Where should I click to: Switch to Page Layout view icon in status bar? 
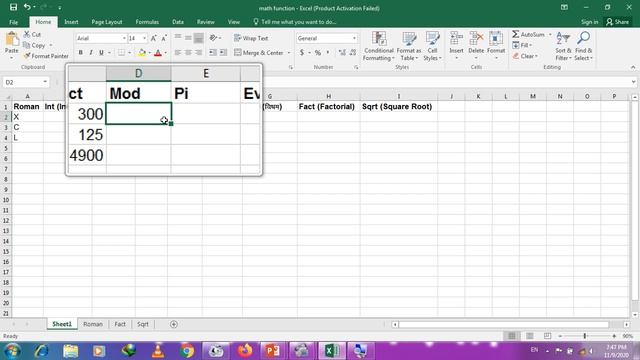(x=529, y=336)
